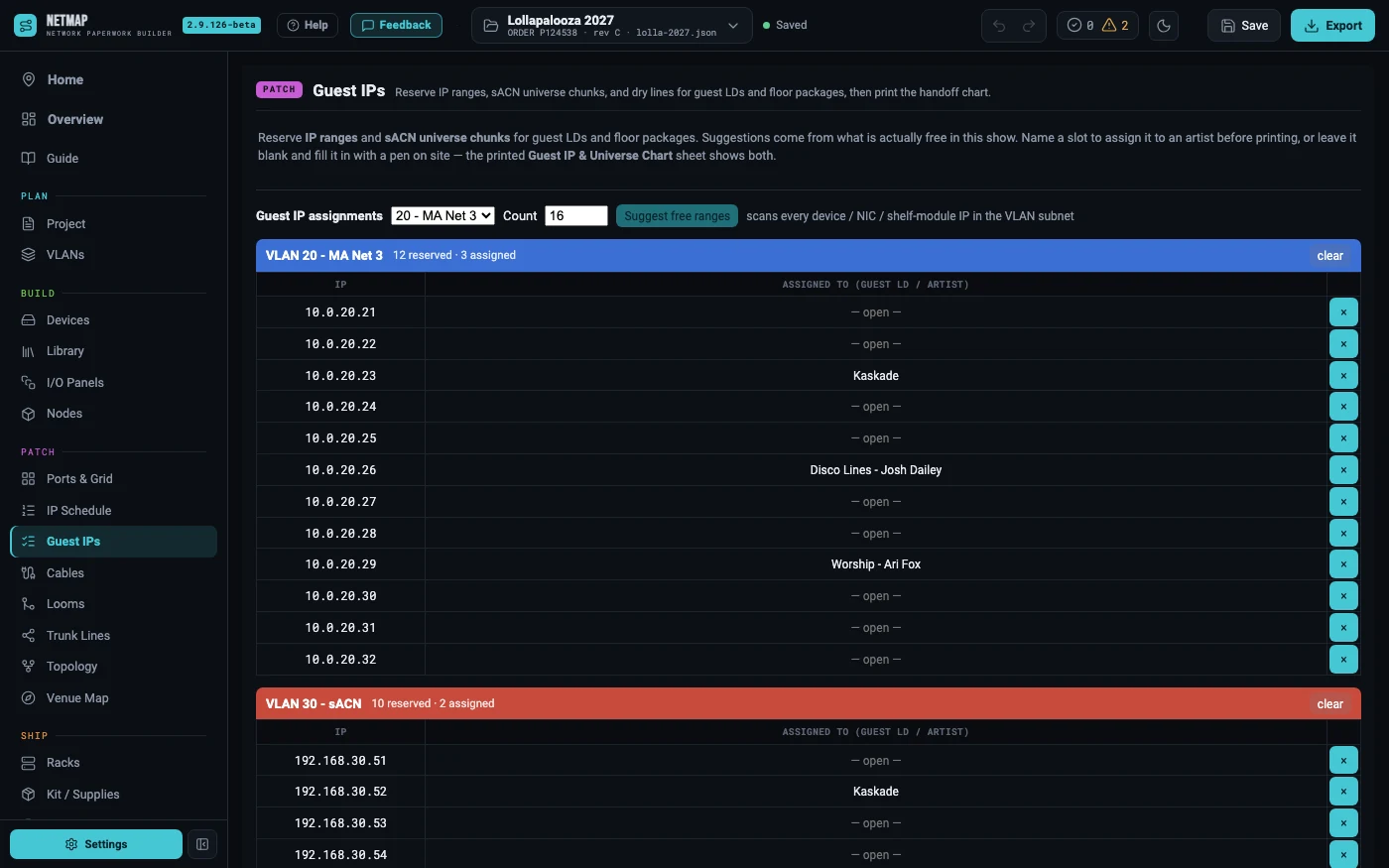Remove the 10.0.20.23 Kaskade reservation
The height and width of the screenshot is (868, 1389).
pos(1343,376)
